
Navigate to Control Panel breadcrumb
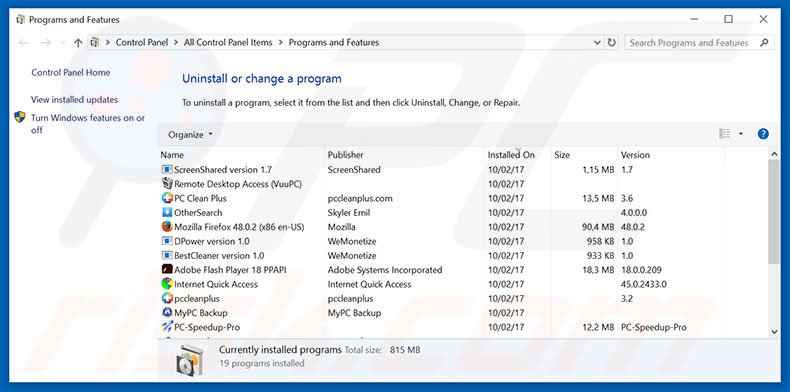(x=142, y=43)
